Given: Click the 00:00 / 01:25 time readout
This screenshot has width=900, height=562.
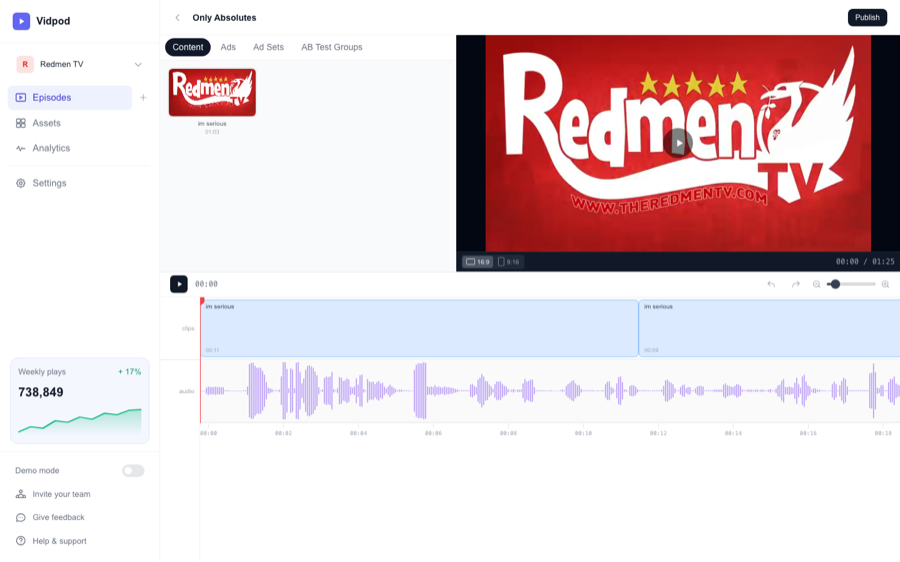Looking at the screenshot, I should click(x=865, y=262).
